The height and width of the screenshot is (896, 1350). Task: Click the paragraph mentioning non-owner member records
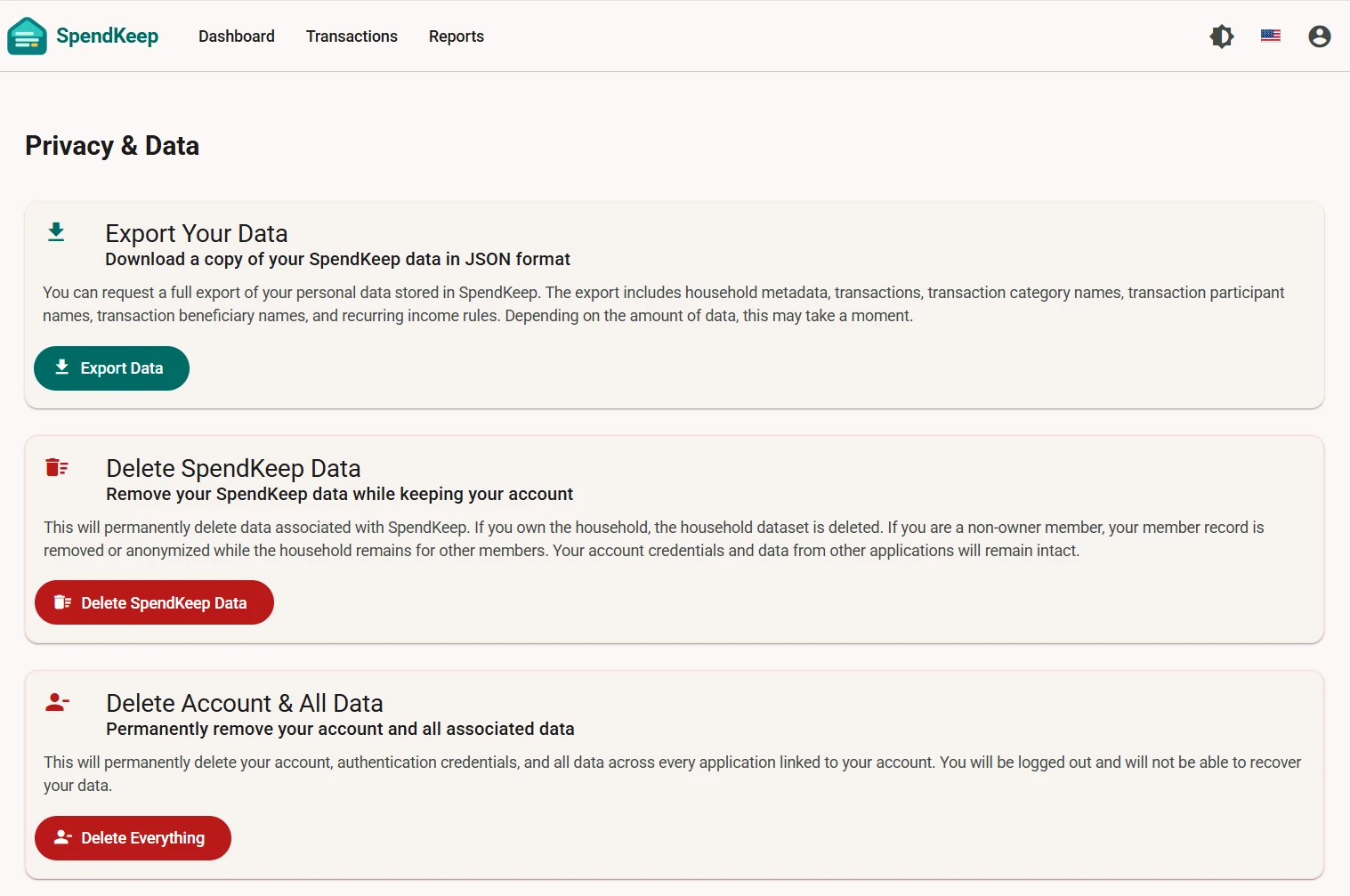[x=654, y=539]
